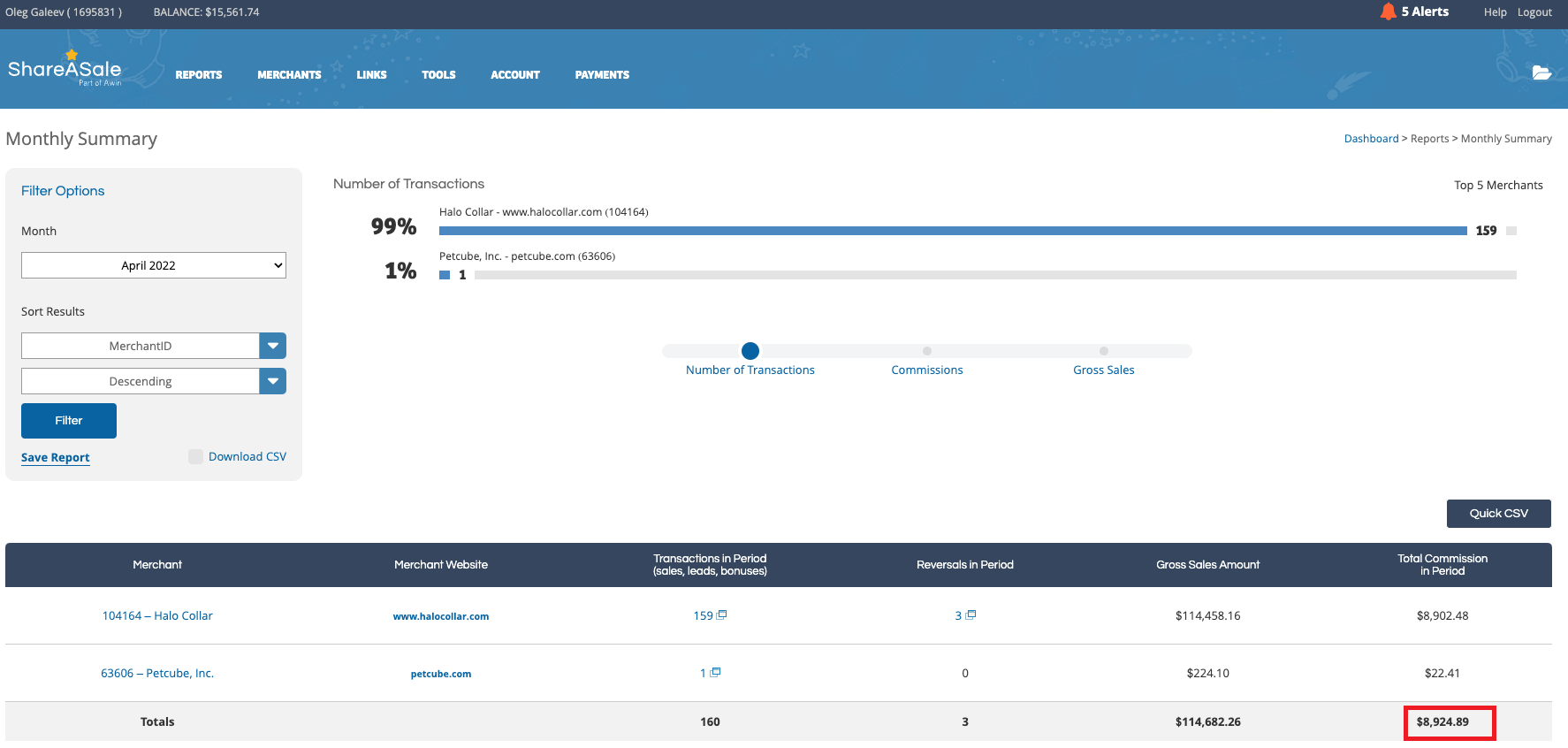Screen dimensions: 1568x748
Task: Switch chart to Gross Sales
Action: click(x=1104, y=351)
